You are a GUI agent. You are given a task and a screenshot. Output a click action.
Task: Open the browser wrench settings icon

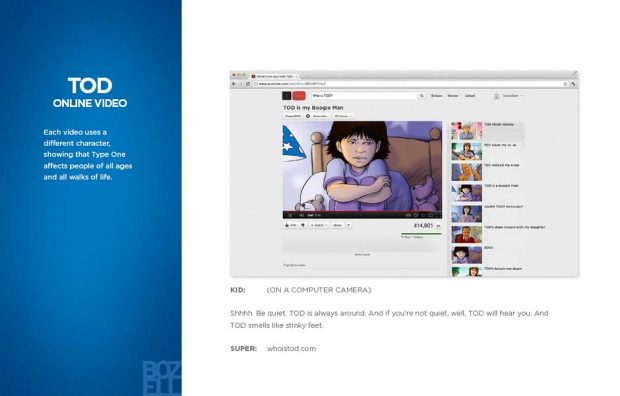click(x=573, y=84)
